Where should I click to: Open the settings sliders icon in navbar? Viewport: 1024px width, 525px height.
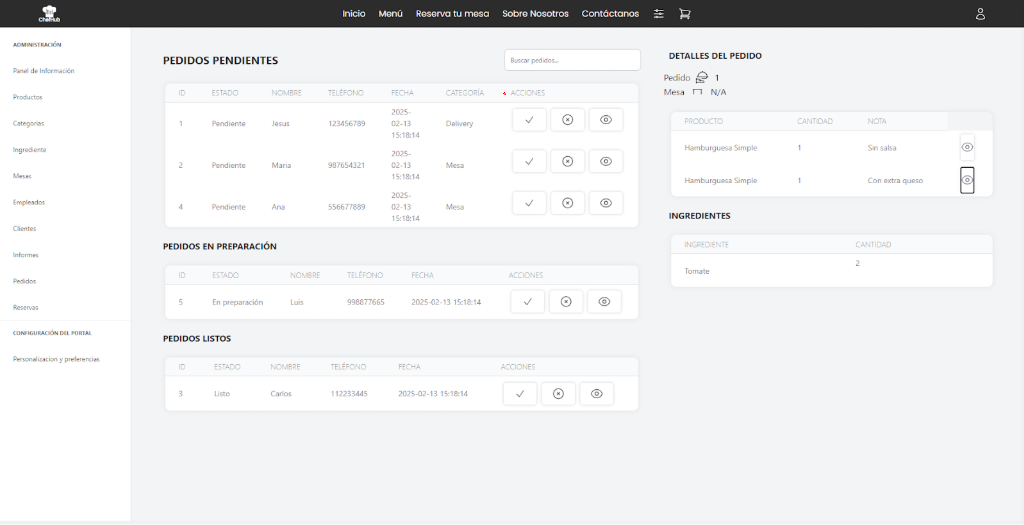click(x=659, y=14)
